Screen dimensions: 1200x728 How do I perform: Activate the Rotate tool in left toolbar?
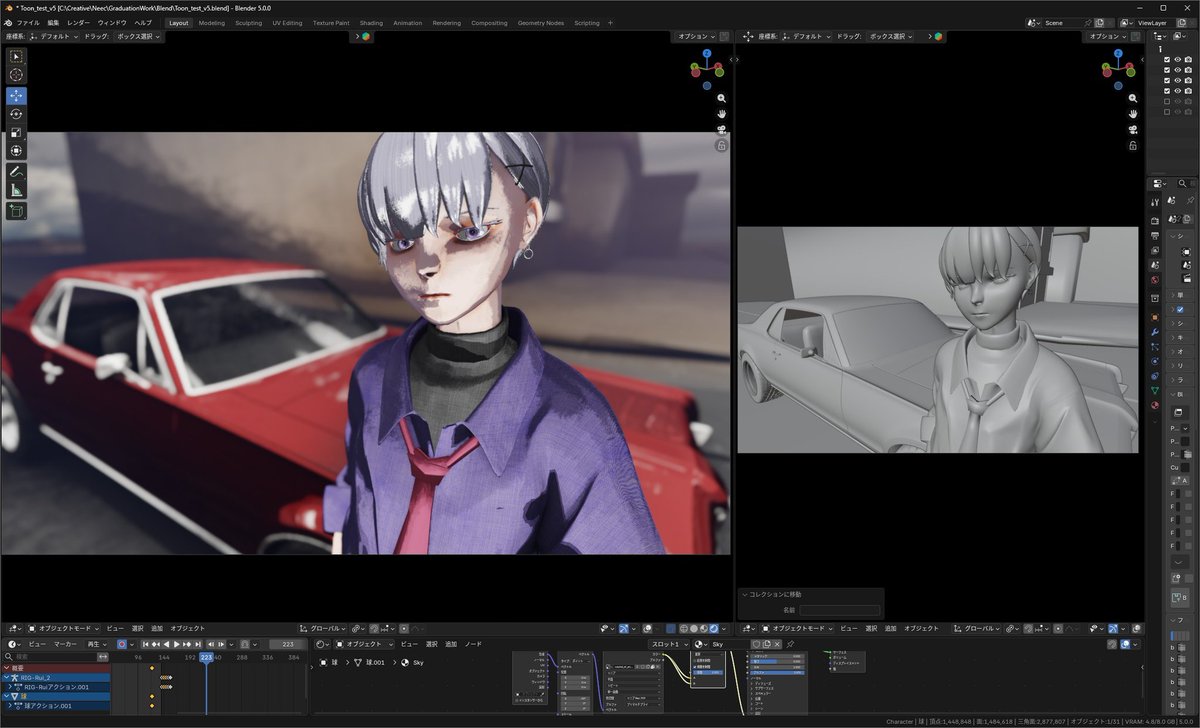16,114
